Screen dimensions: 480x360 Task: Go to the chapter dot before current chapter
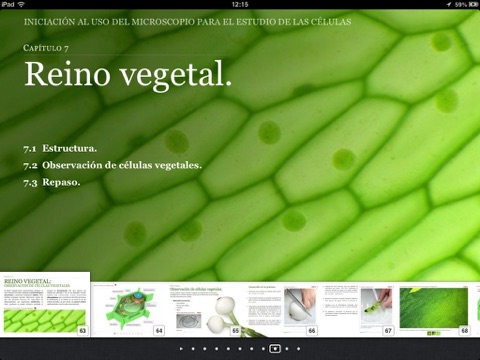pyautogui.click(x=263, y=349)
